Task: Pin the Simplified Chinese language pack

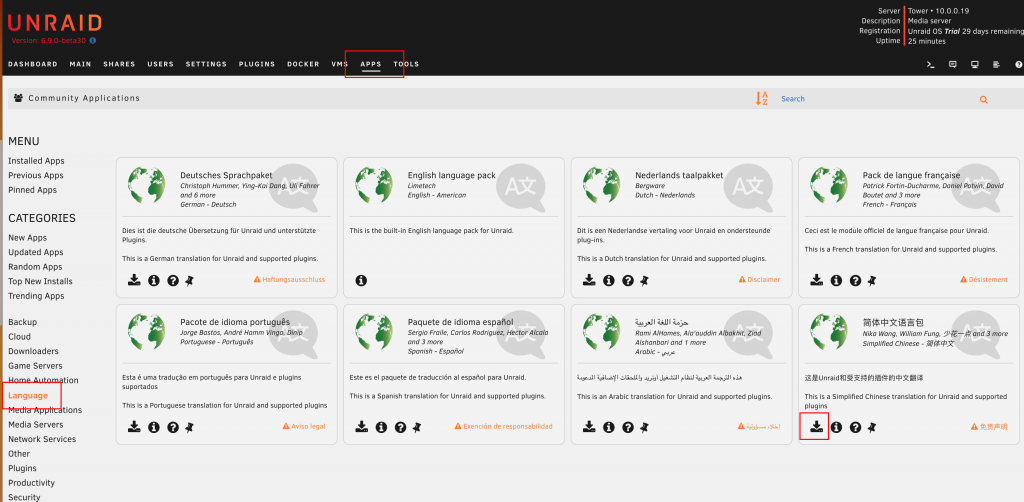Action: point(872,428)
